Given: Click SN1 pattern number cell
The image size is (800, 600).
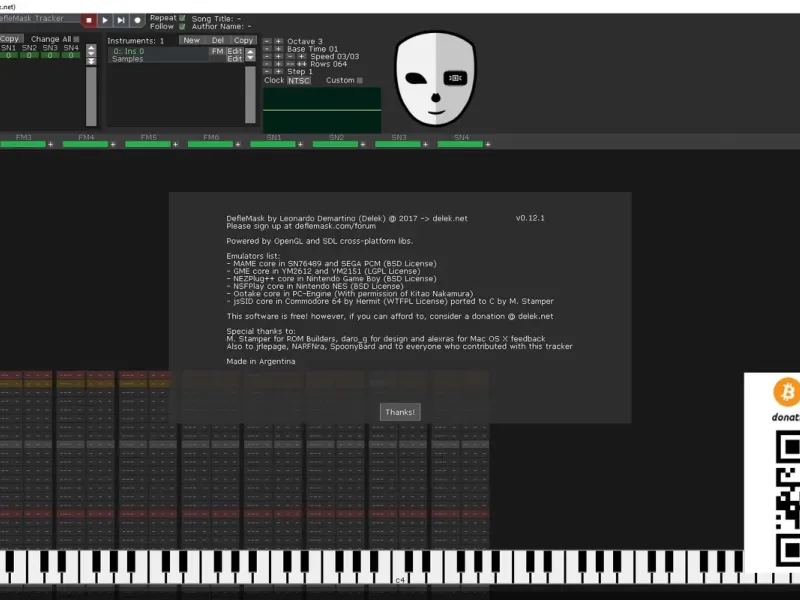Looking at the screenshot, I should pos(9,56).
